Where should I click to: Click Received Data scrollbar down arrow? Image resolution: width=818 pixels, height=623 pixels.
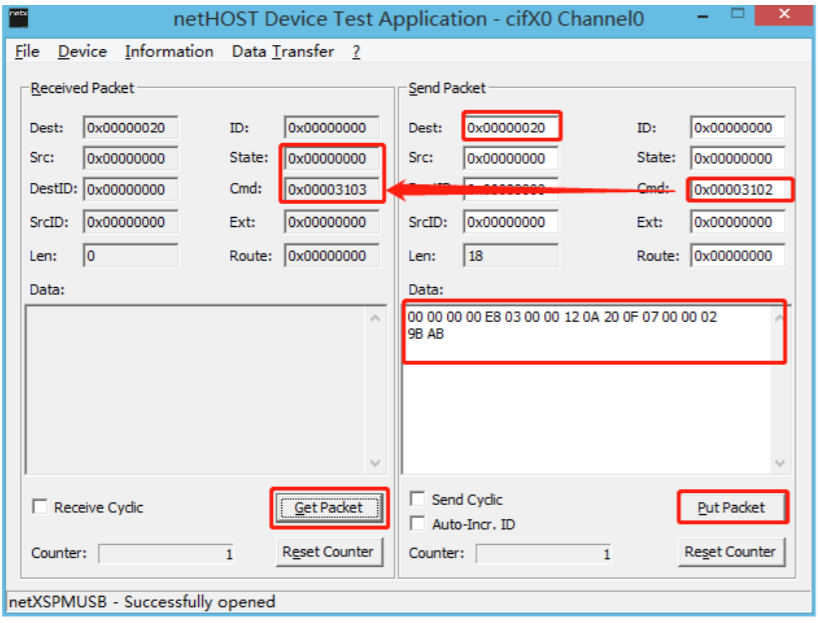coord(375,463)
